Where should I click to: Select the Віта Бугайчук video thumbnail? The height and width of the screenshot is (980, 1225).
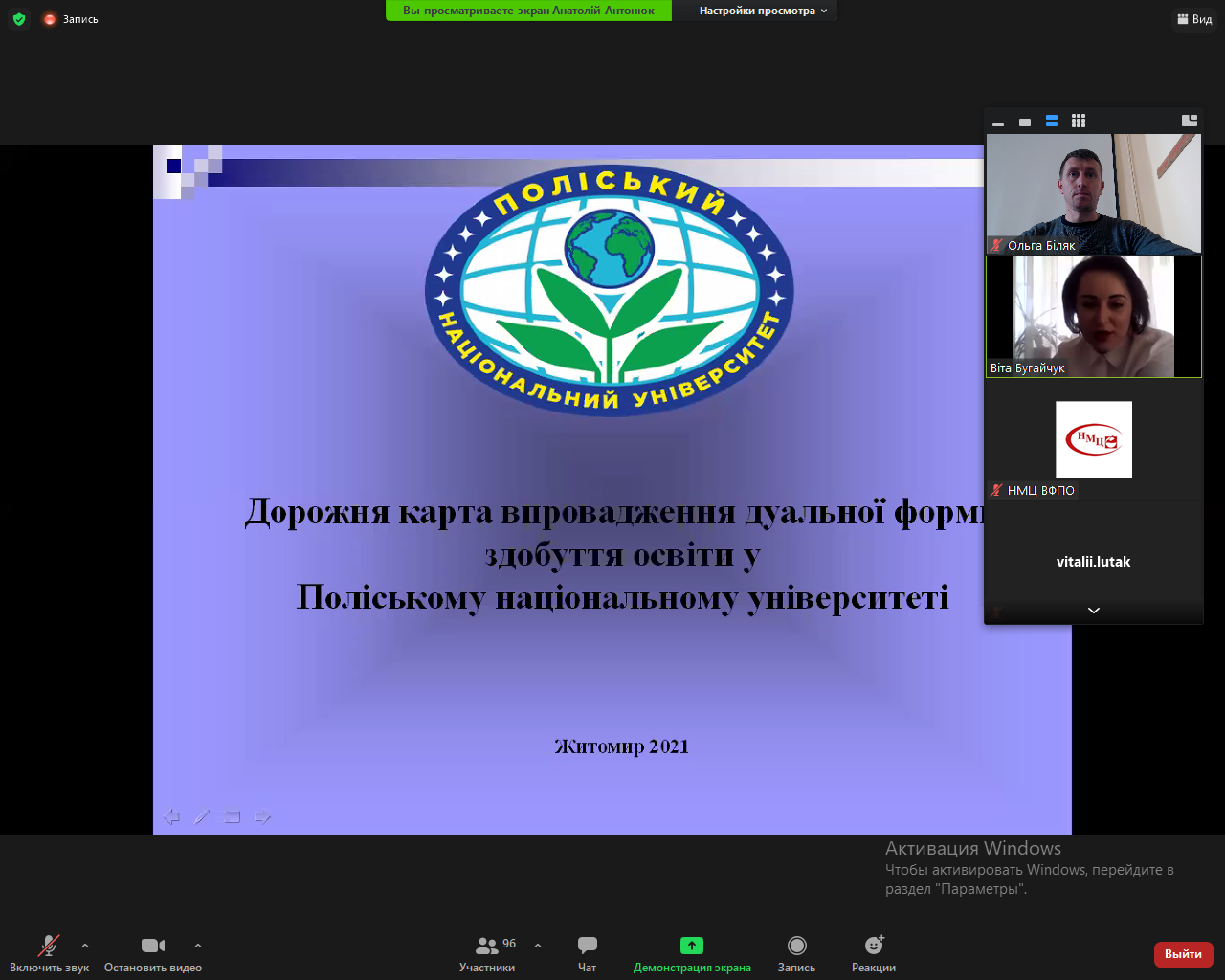pos(1094,317)
